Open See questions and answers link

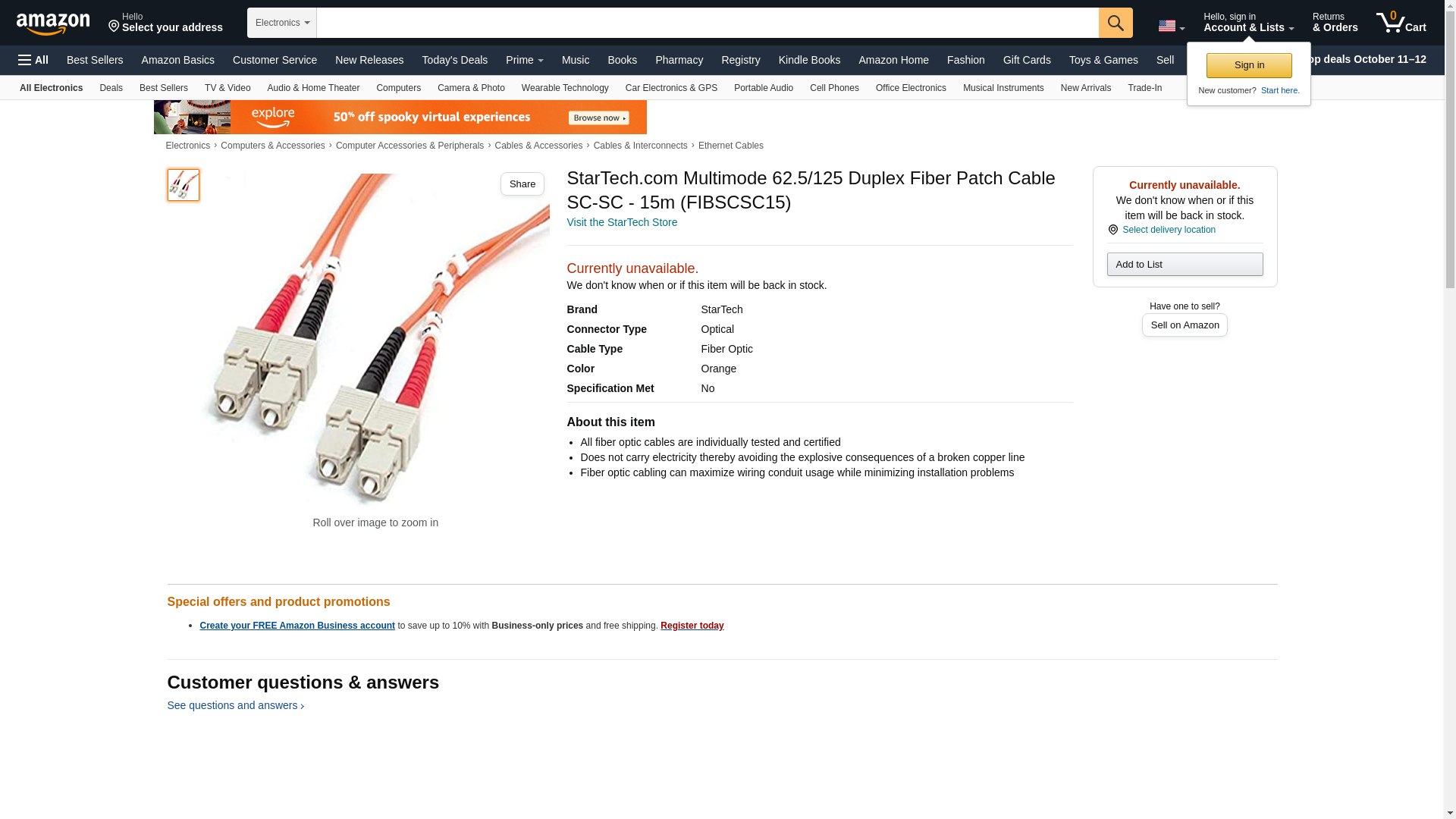coord(235,705)
